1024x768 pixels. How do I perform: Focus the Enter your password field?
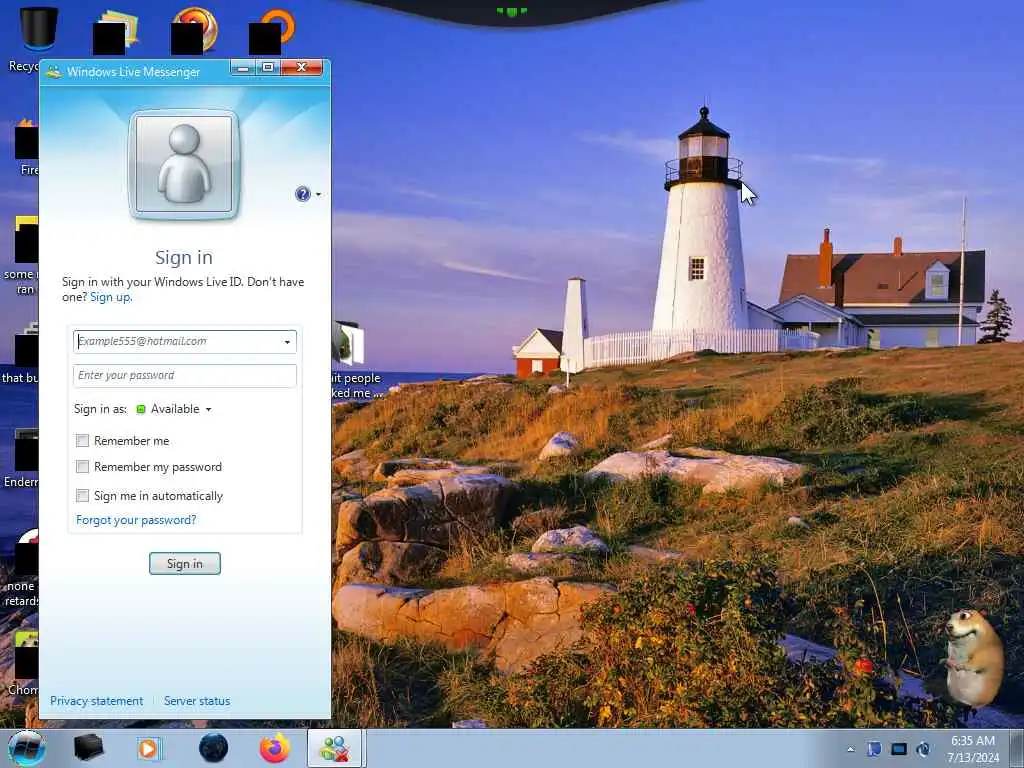[185, 376]
